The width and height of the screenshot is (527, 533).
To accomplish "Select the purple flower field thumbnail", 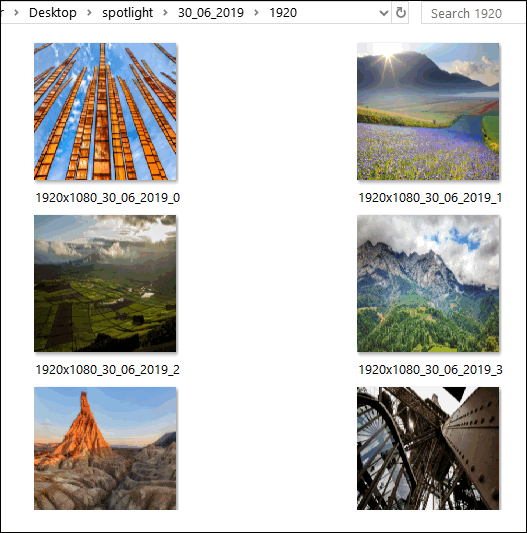I will pos(428,111).
